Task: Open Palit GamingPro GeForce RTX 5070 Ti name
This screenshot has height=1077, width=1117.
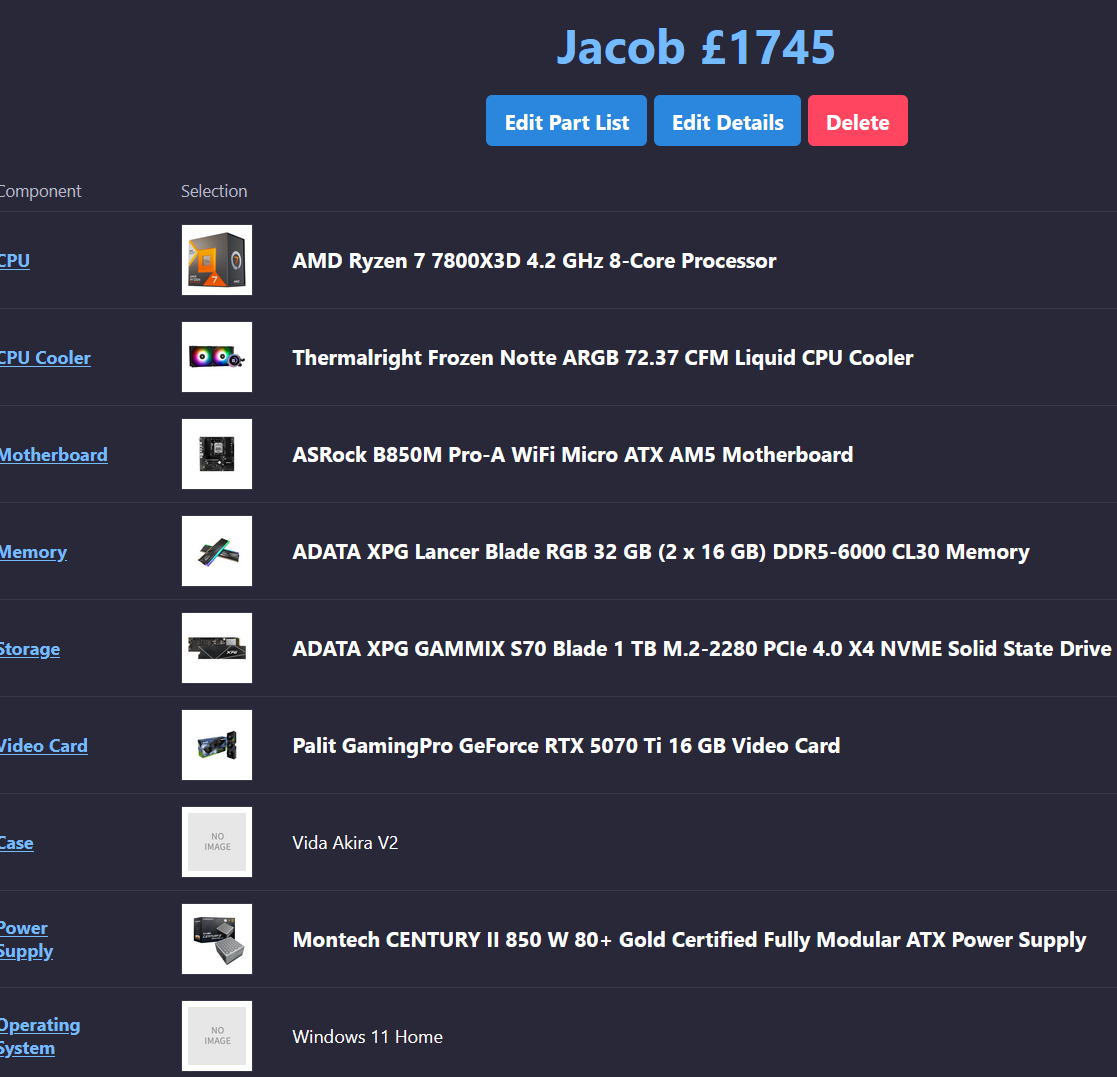Action: [x=566, y=746]
